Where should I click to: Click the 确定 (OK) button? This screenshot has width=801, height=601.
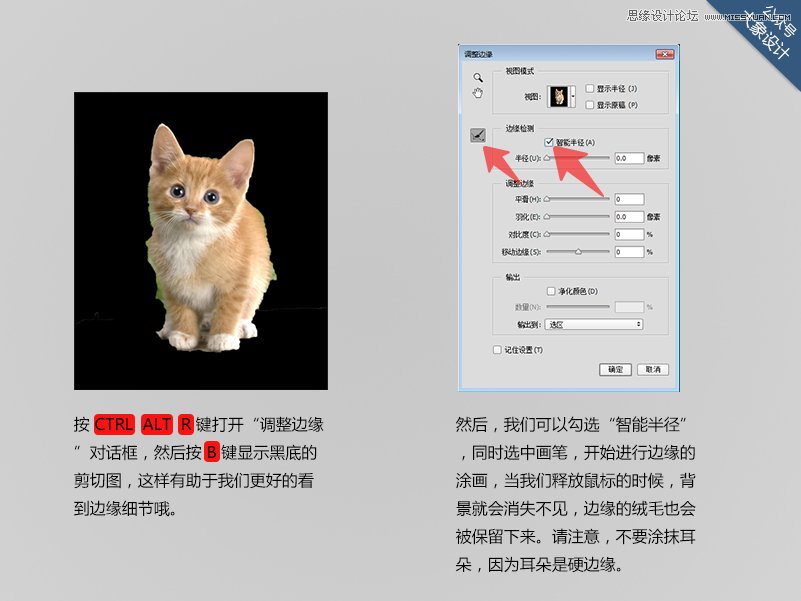pyautogui.click(x=616, y=368)
